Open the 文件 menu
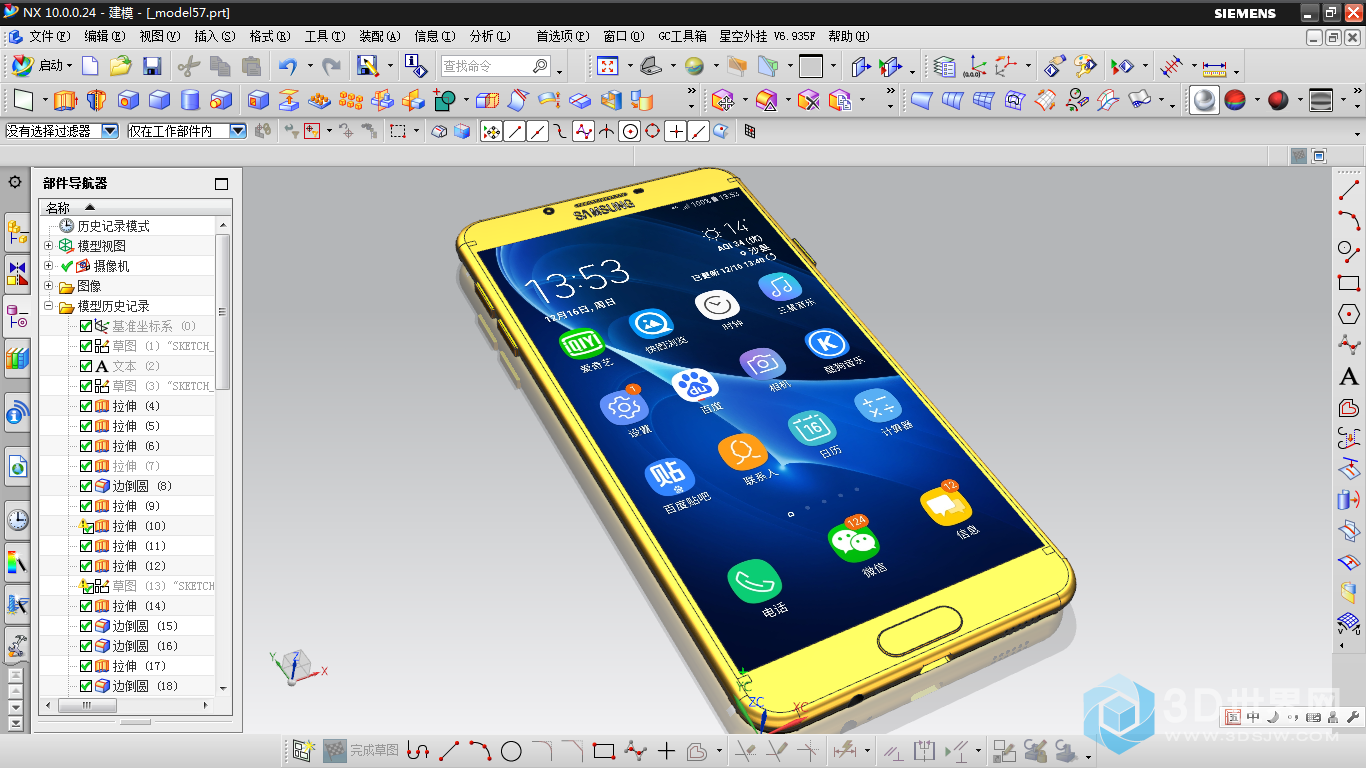Viewport: 1366px width, 768px height. point(49,36)
